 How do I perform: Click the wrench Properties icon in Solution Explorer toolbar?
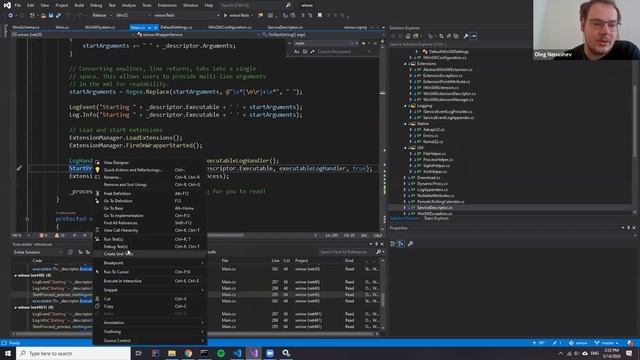point(466,36)
